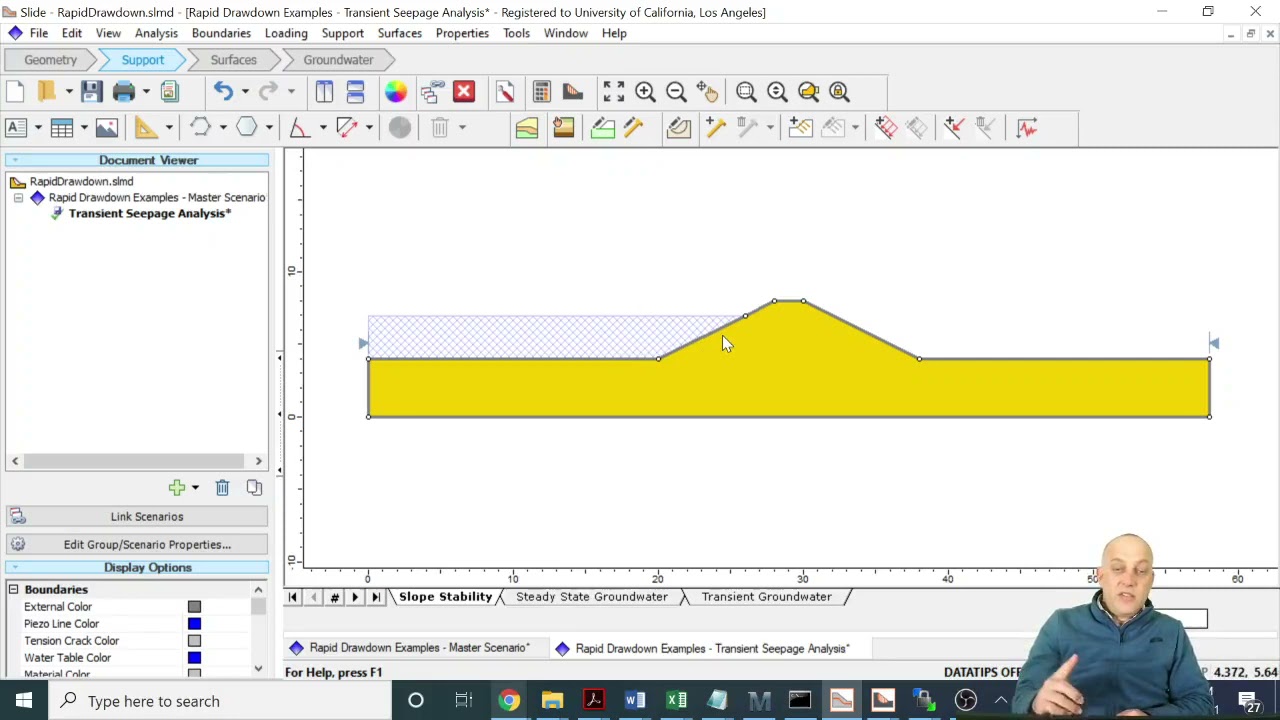Click the Zoom In magnifier
Screen dimensions: 1280x720
click(645, 92)
